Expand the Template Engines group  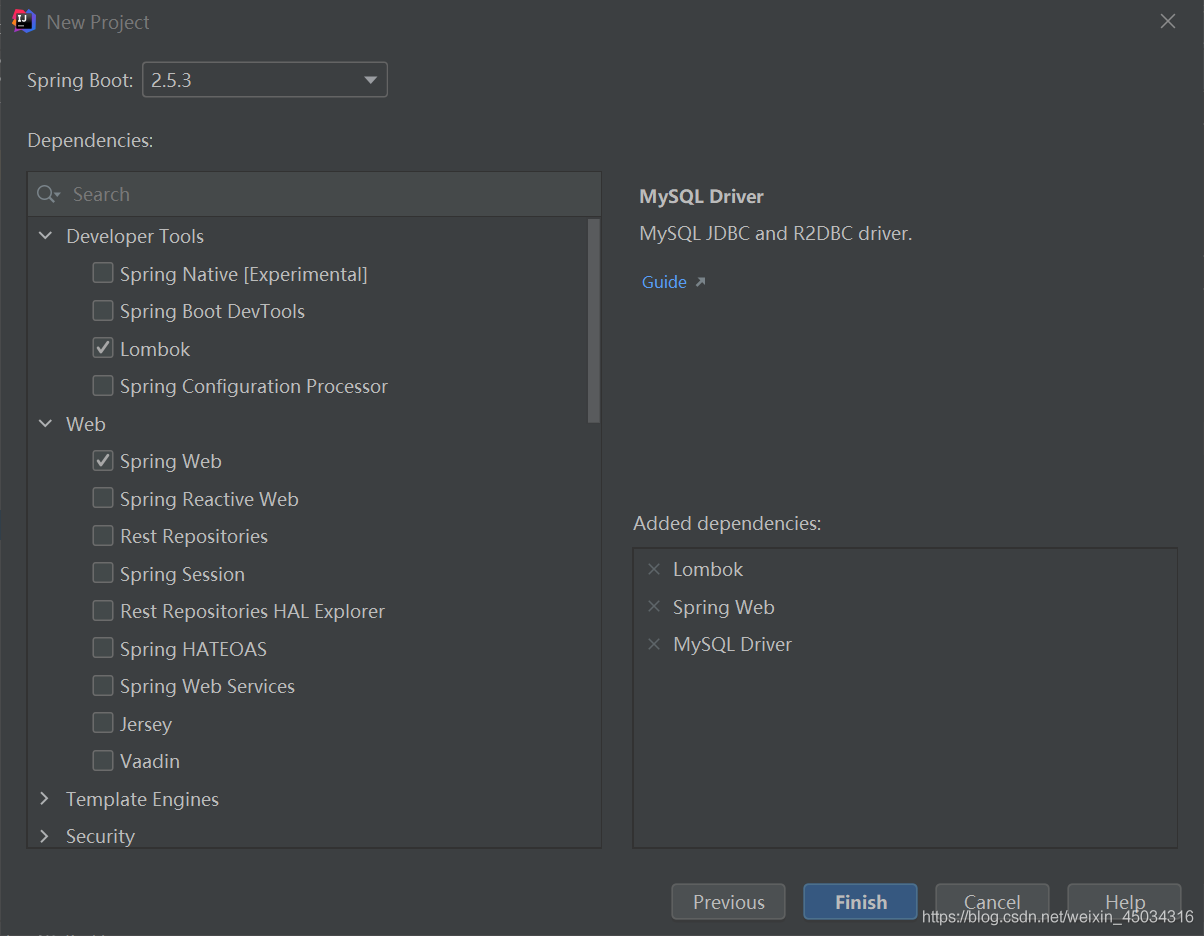pyautogui.click(x=45, y=799)
